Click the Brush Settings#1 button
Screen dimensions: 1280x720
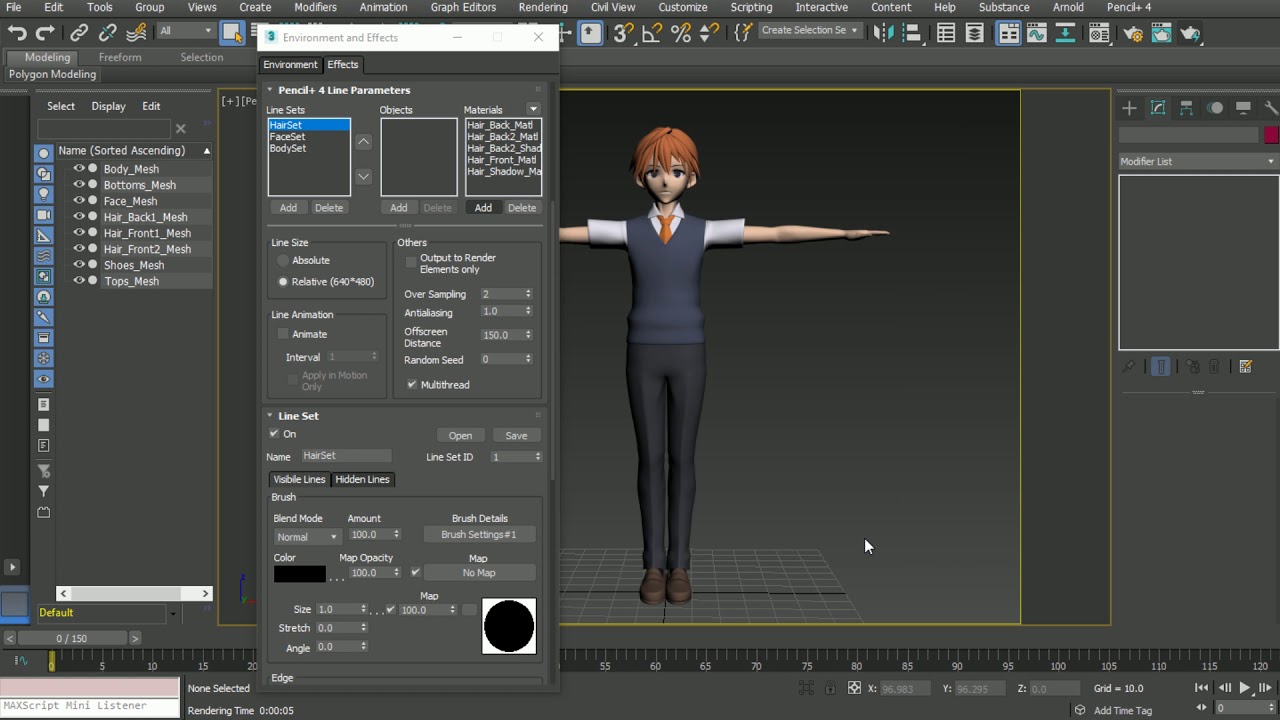479,535
